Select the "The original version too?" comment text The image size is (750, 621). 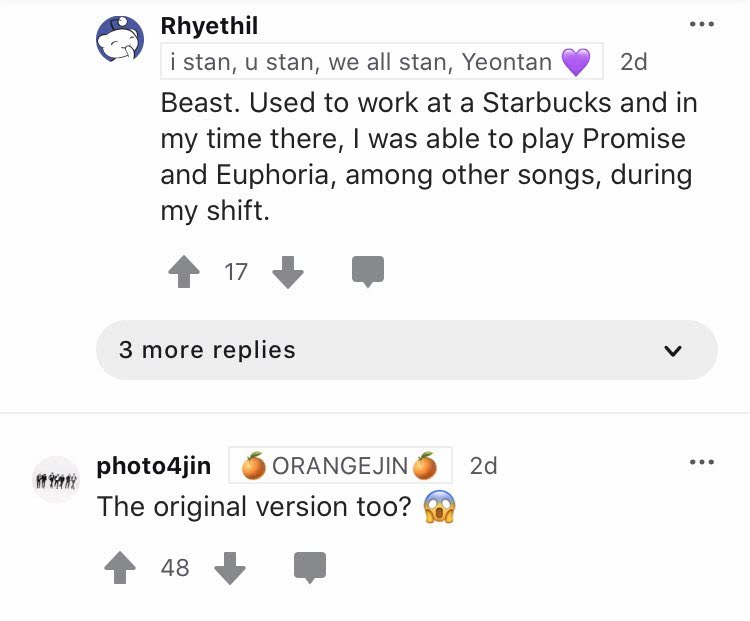(254, 507)
